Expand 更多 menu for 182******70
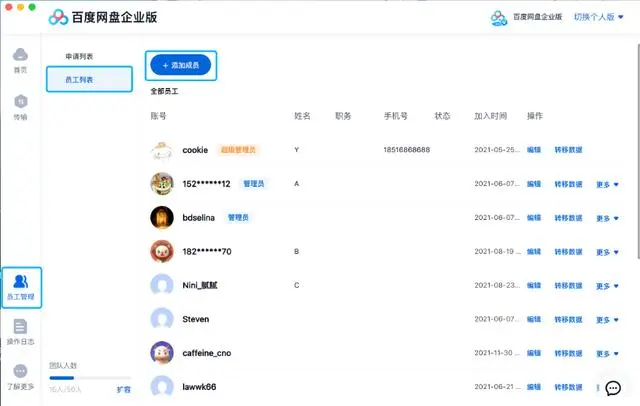 coord(607,252)
